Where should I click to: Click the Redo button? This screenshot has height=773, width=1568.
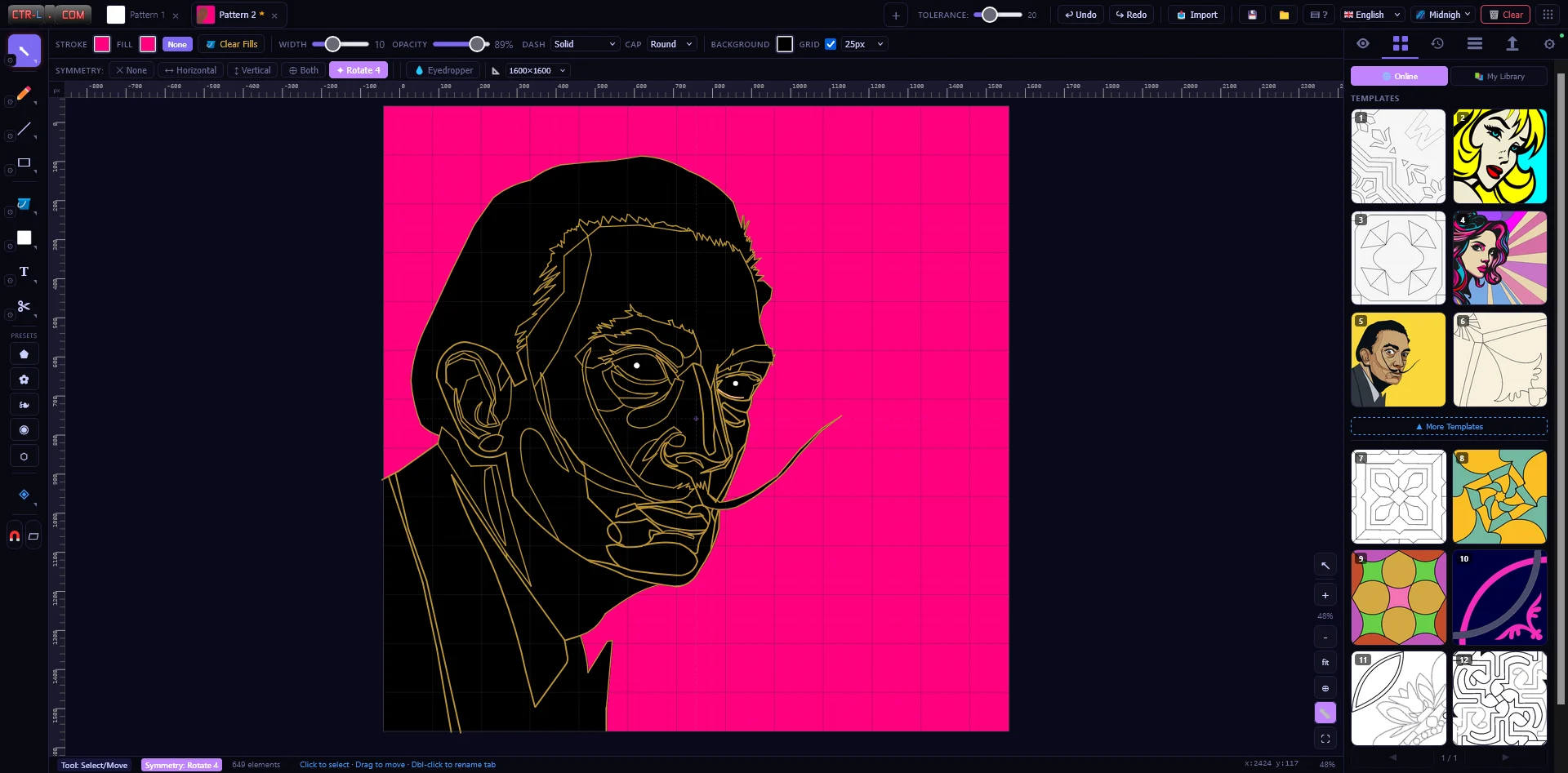point(1131,15)
